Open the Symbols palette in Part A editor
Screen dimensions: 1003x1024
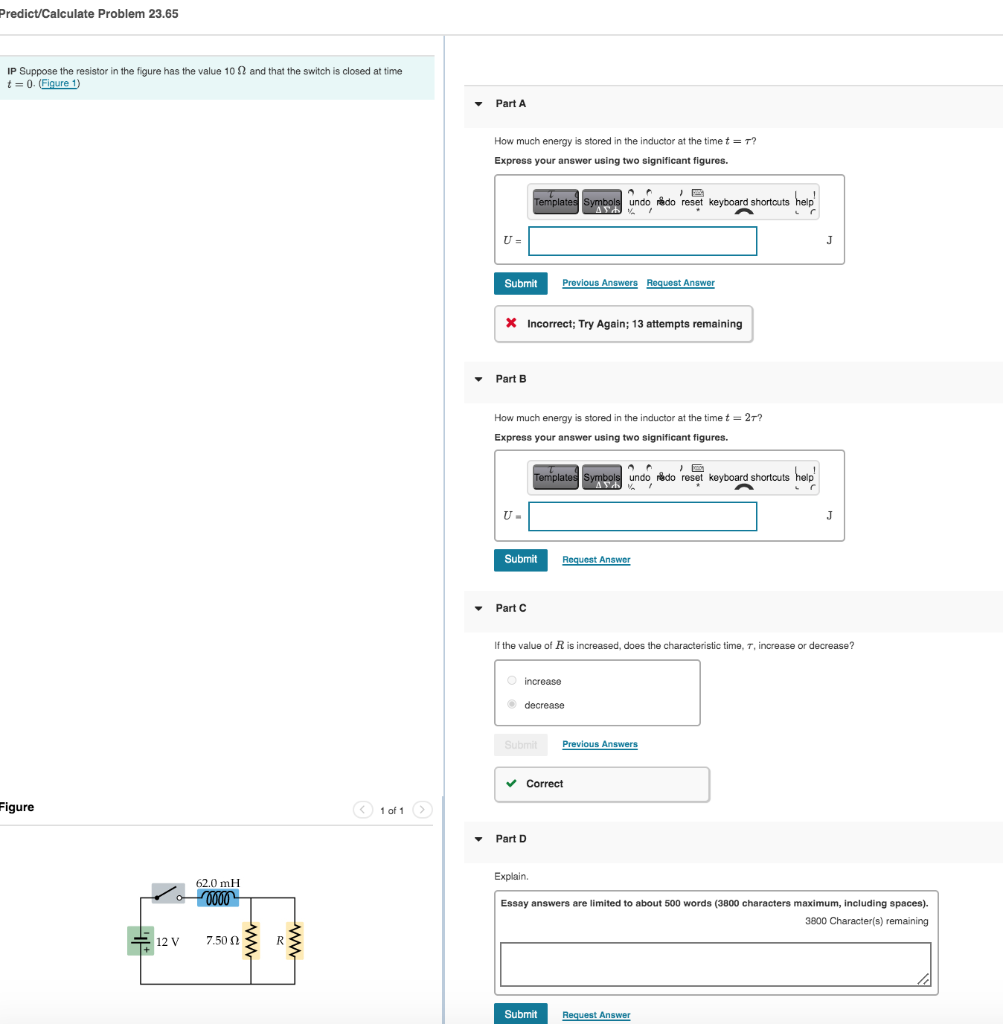[x=601, y=201]
